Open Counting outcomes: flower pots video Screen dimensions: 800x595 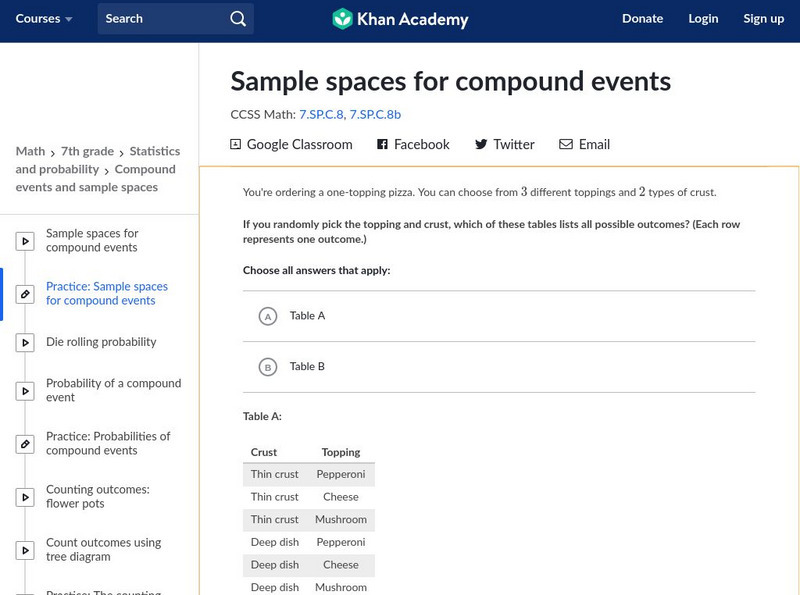[98, 496]
